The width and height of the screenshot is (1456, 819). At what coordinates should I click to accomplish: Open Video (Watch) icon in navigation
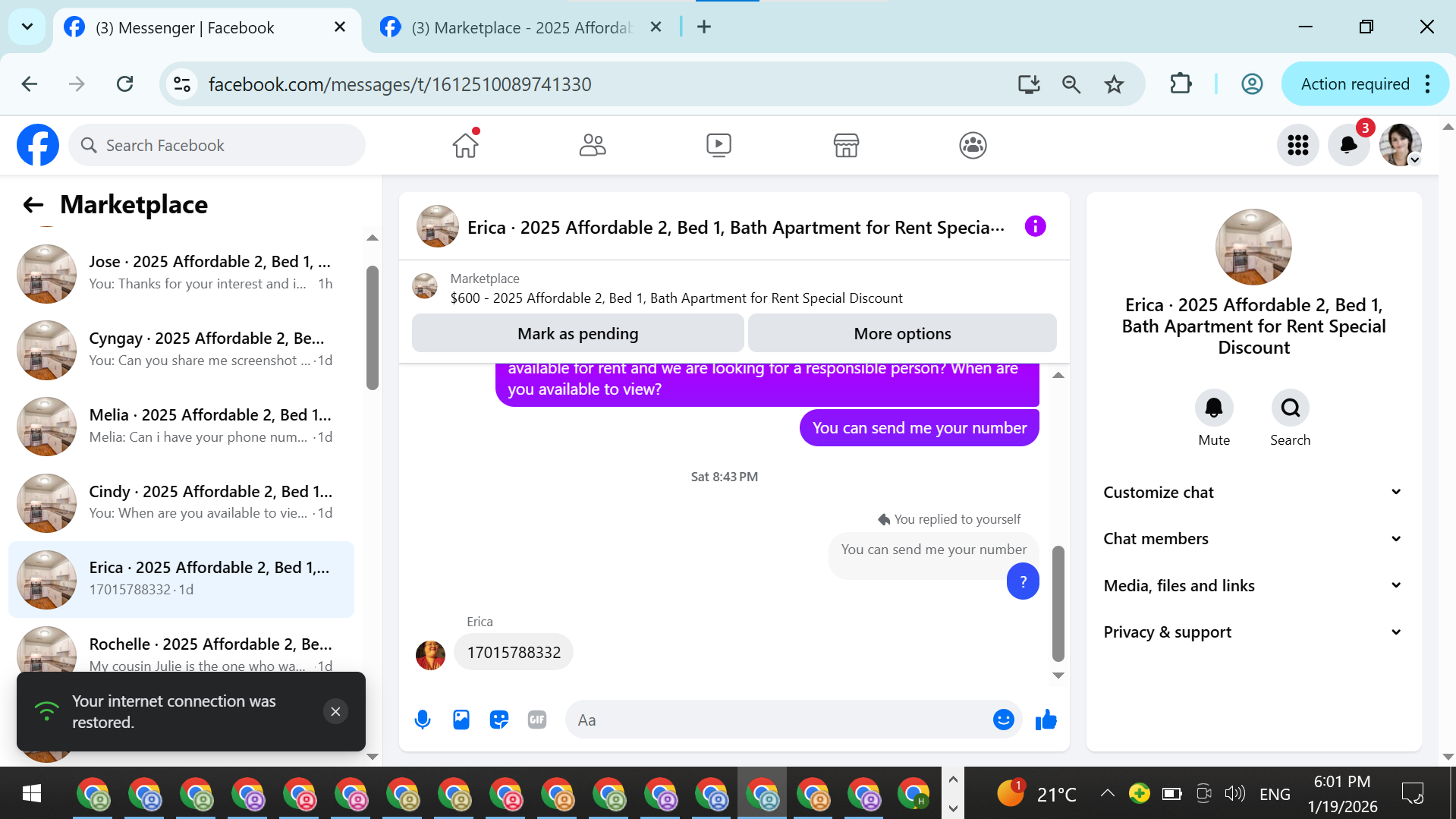tap(719, 145)
